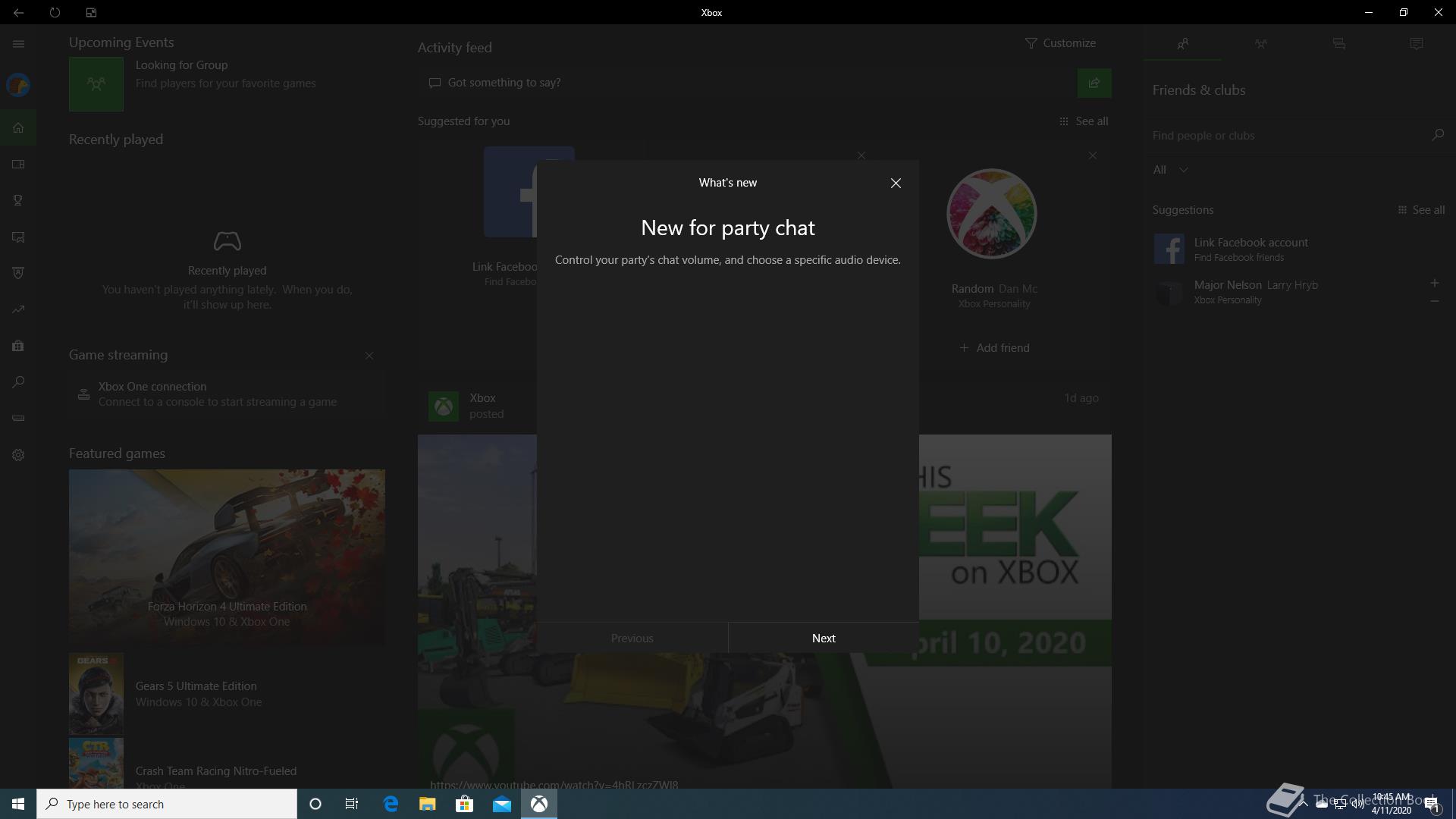Switch to Friends tab icon
1456x819 pixels.
click(1182, 44)
